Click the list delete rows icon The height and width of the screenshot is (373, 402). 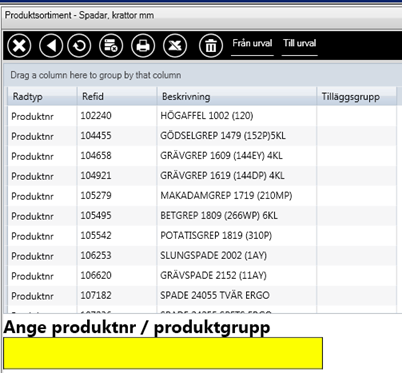pyautogui.click(x=111, y=46)
